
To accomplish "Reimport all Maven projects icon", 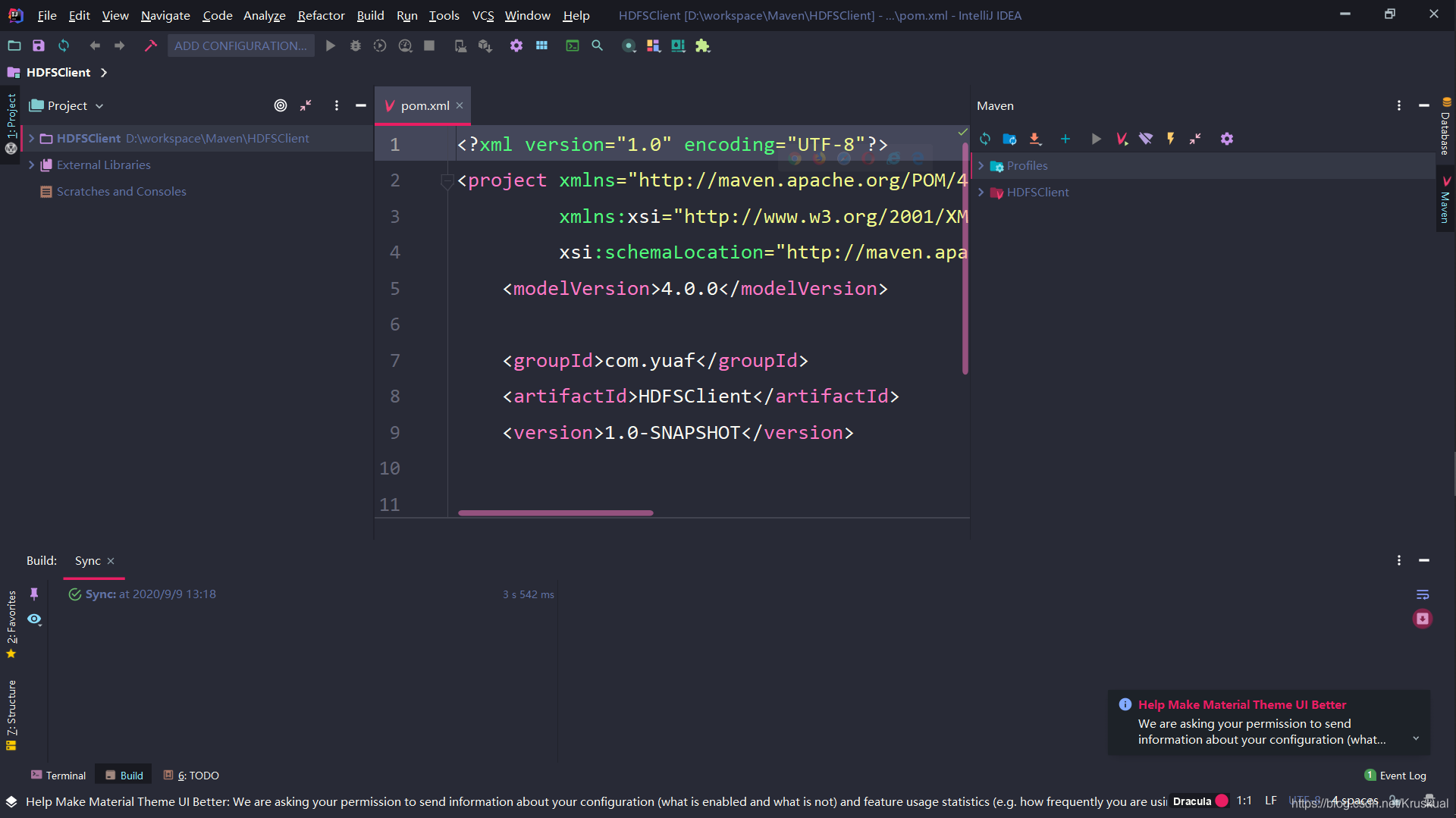I will 985,139.
